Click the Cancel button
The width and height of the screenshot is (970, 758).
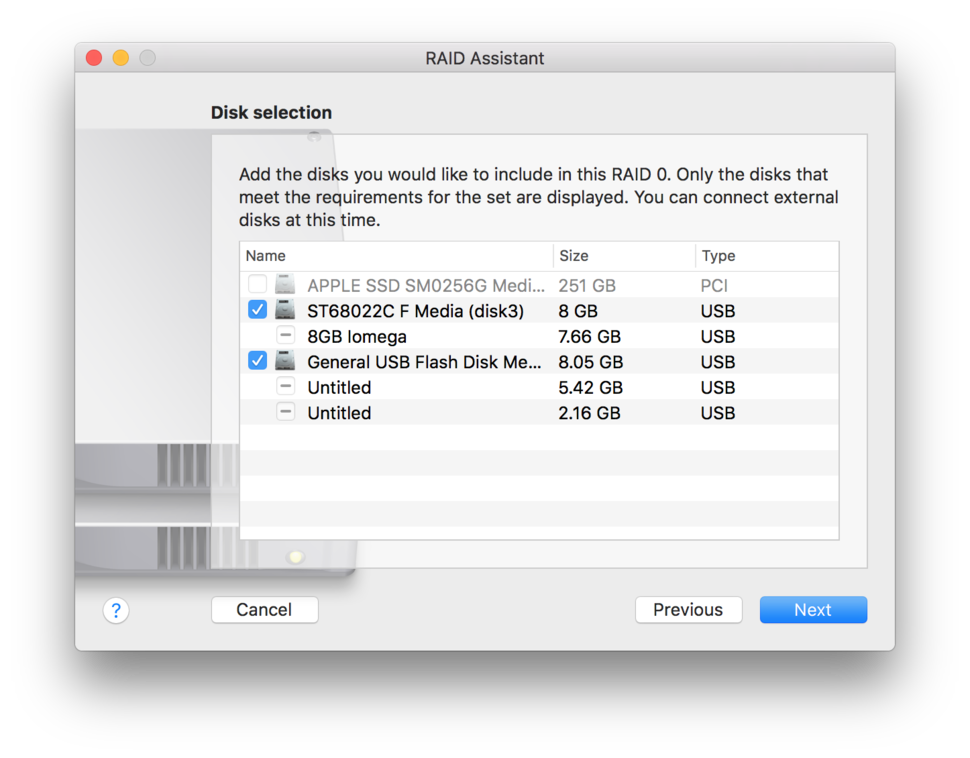coord(265,609)
